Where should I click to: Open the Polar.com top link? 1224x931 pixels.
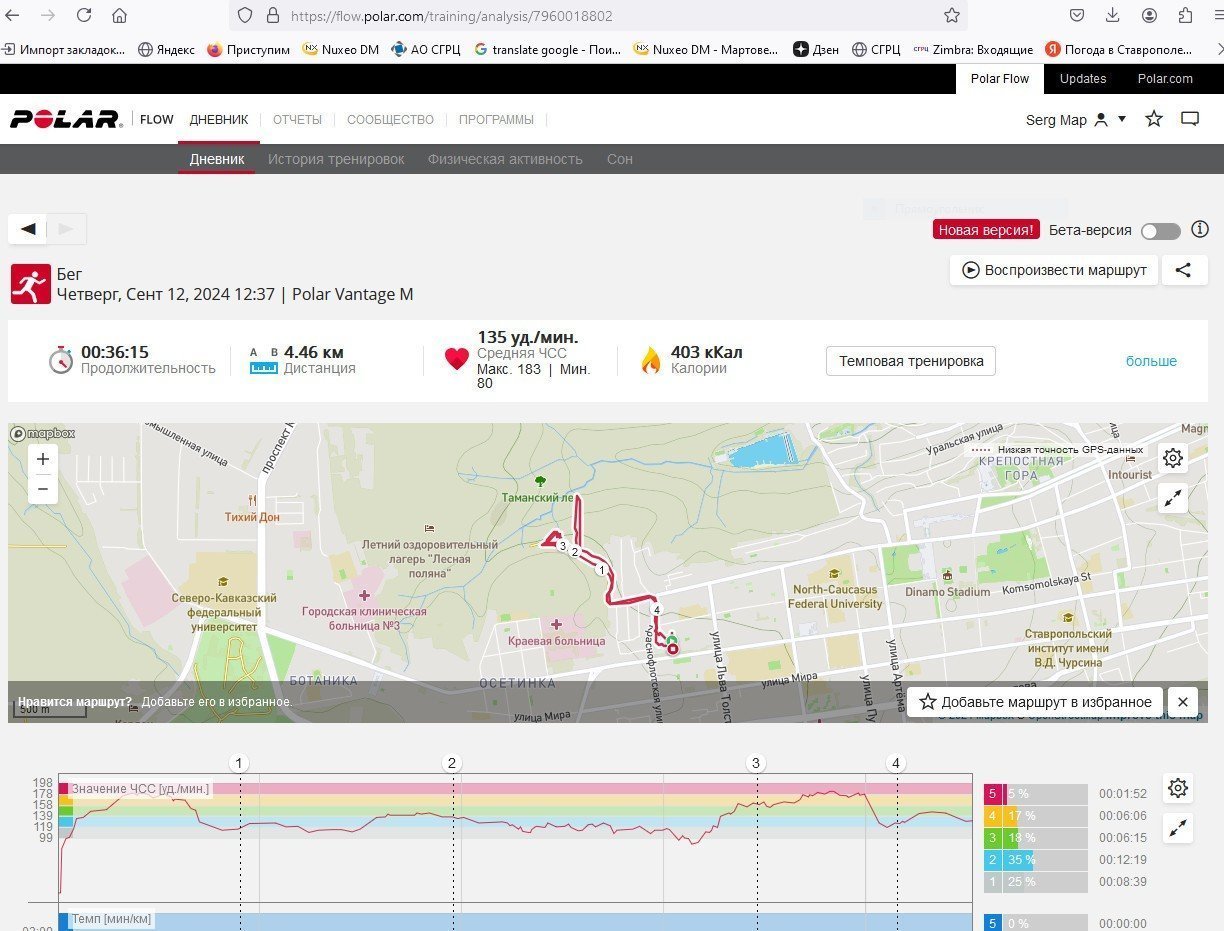[x=1165, y=78]
